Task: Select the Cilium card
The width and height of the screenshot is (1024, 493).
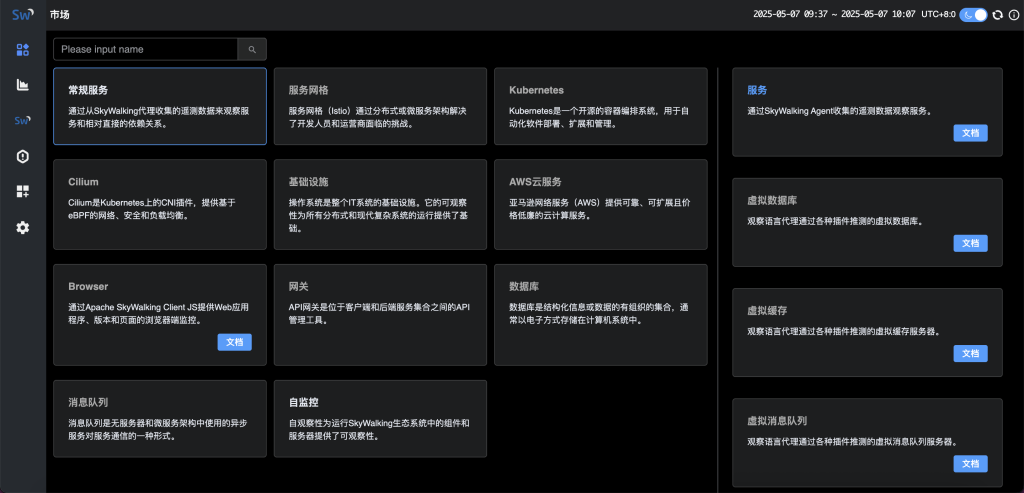Action: click(x=160, y=204)
